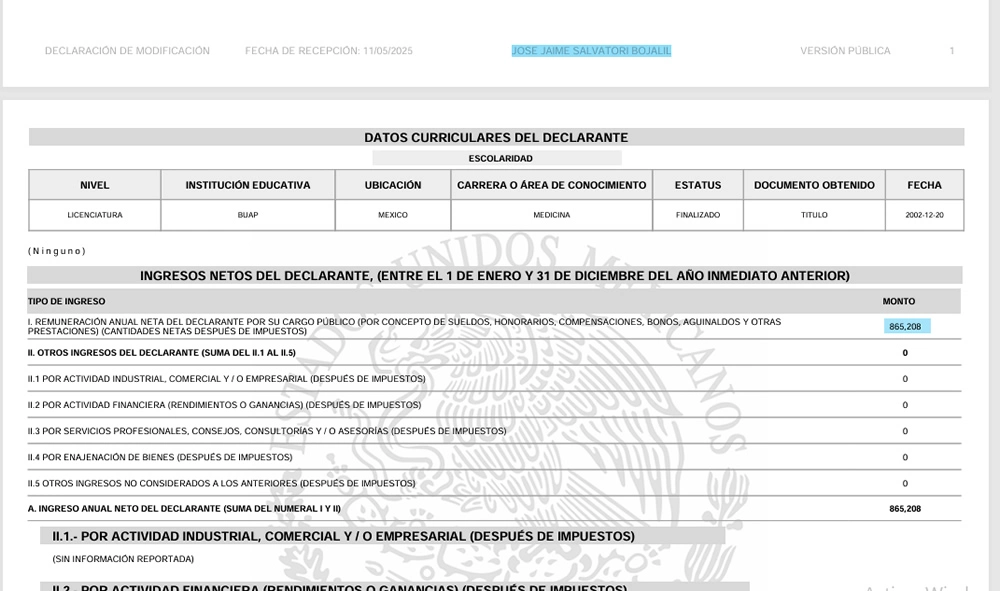Click the FINALIZADO status cell
Viewport: 1000px width, 591px height.
pyautogui.click(x=698, y=215)
